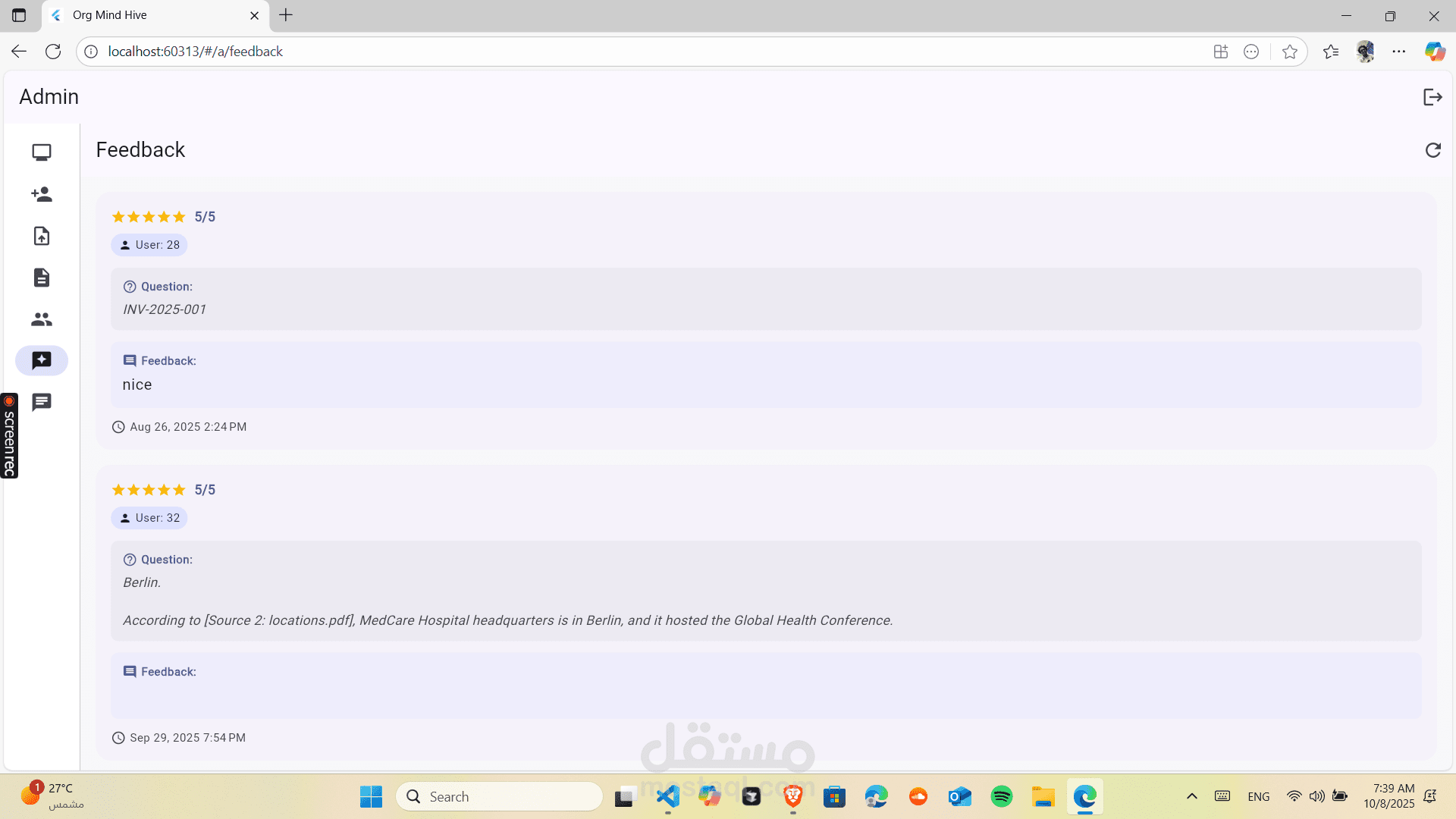Open Spotify from the taskbar
Viewport: 1456px width, 819px height.
click(1001, 796)
